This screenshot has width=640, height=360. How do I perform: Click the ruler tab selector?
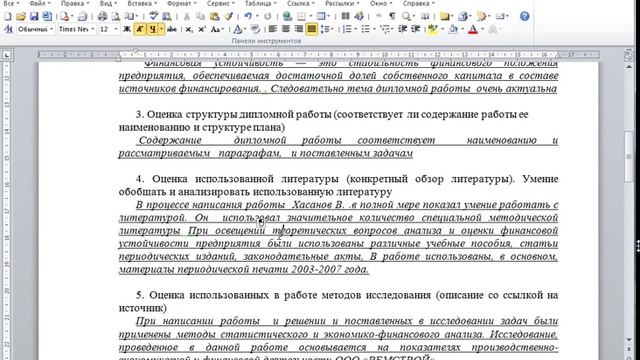[x=7, y=55]
